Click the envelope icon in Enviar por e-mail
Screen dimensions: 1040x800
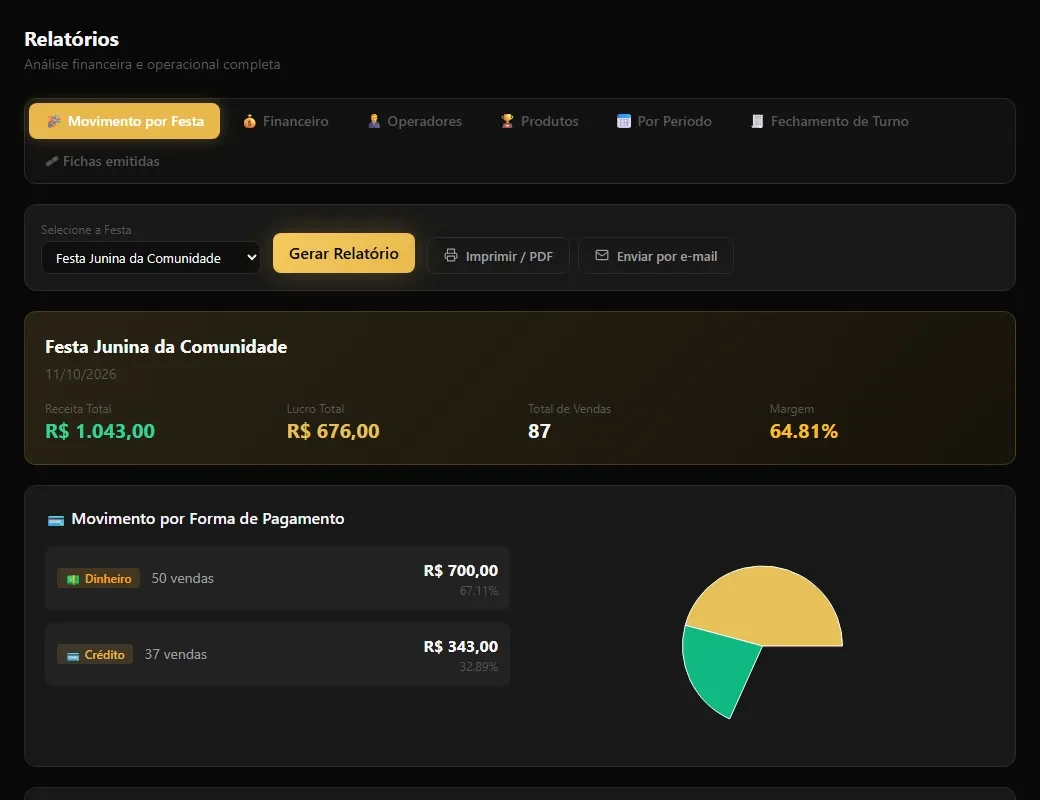point(602,255)
